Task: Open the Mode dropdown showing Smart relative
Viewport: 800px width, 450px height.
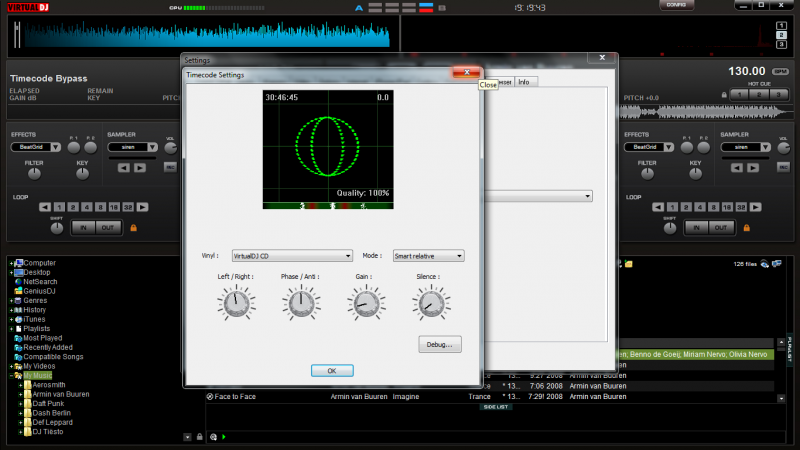Action: coord(428,256)
